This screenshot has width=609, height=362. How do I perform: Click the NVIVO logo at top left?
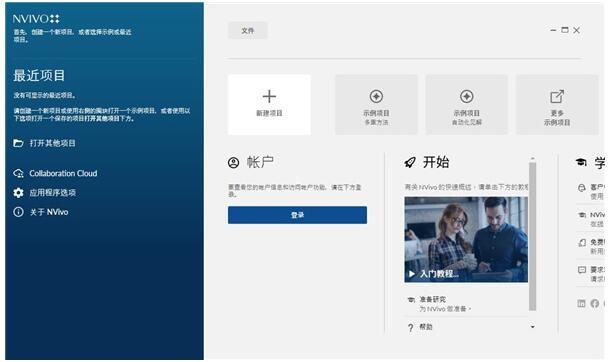pyautogui.click(x=36, y=19)
